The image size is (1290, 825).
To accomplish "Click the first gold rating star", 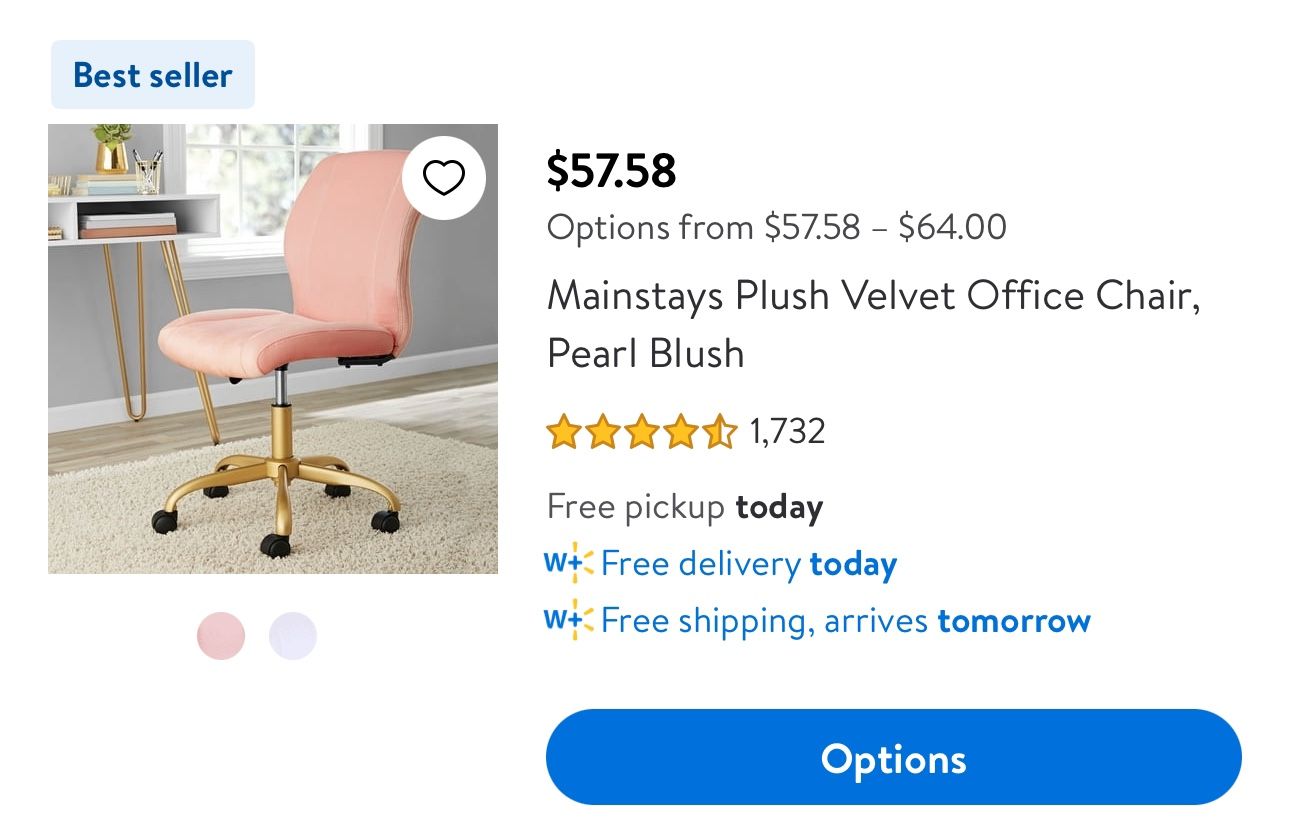I will click(x=564, y=433).
